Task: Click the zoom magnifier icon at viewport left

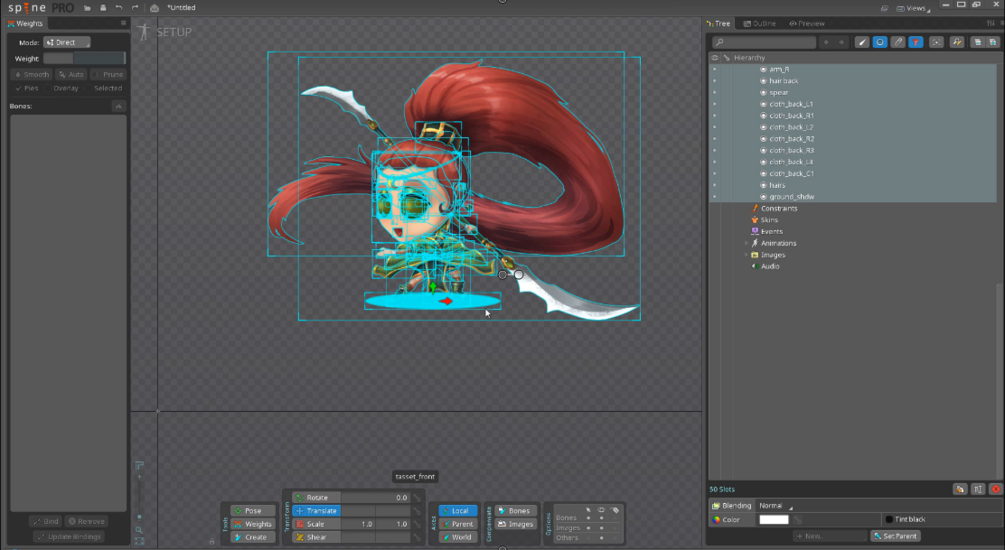Action: tap(139, 530)
